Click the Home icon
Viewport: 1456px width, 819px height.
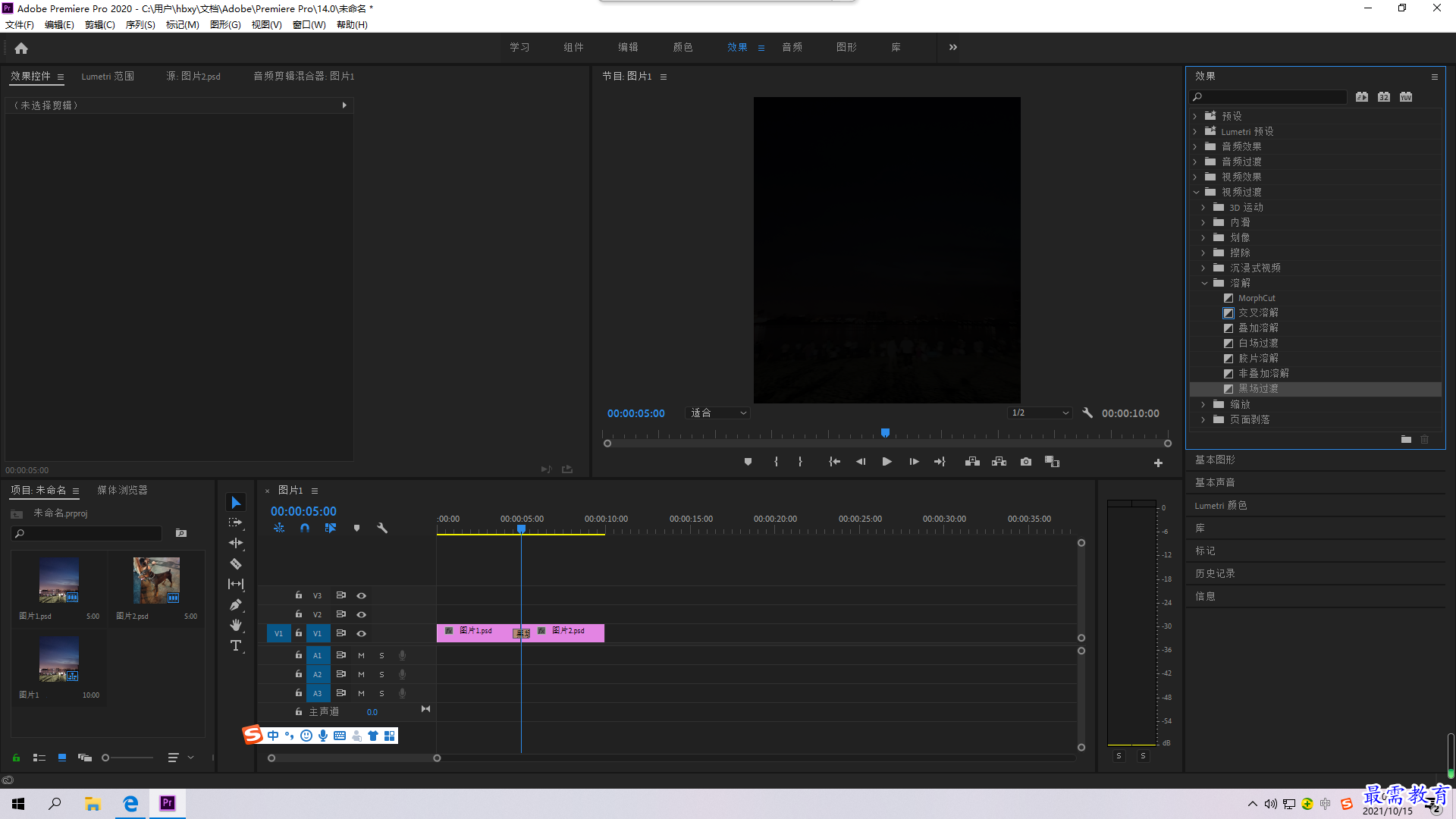click(x=21, y=48)
